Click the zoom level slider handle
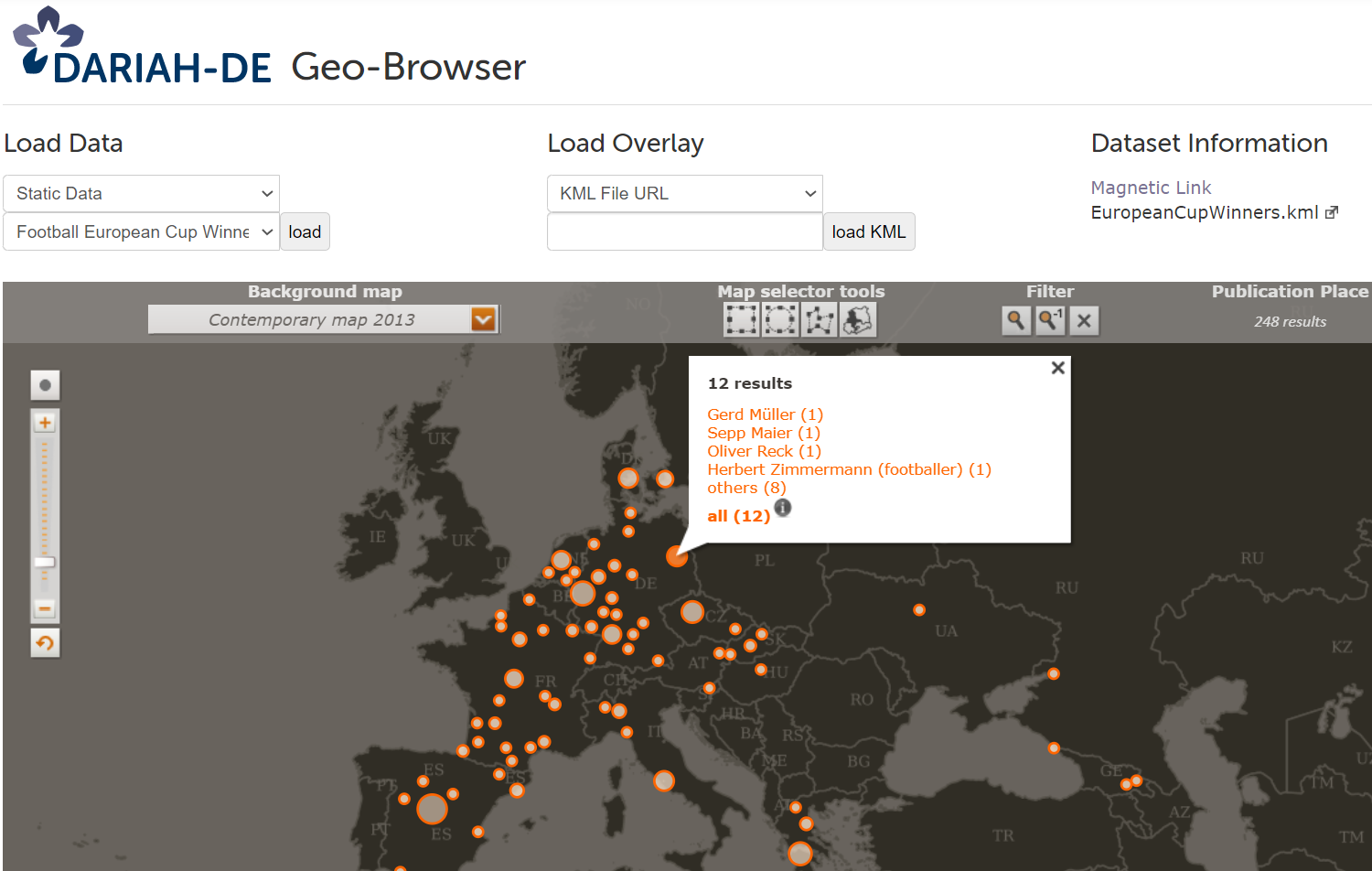Viewport: 1372px width, 871px height. click(x=44, y=564)
